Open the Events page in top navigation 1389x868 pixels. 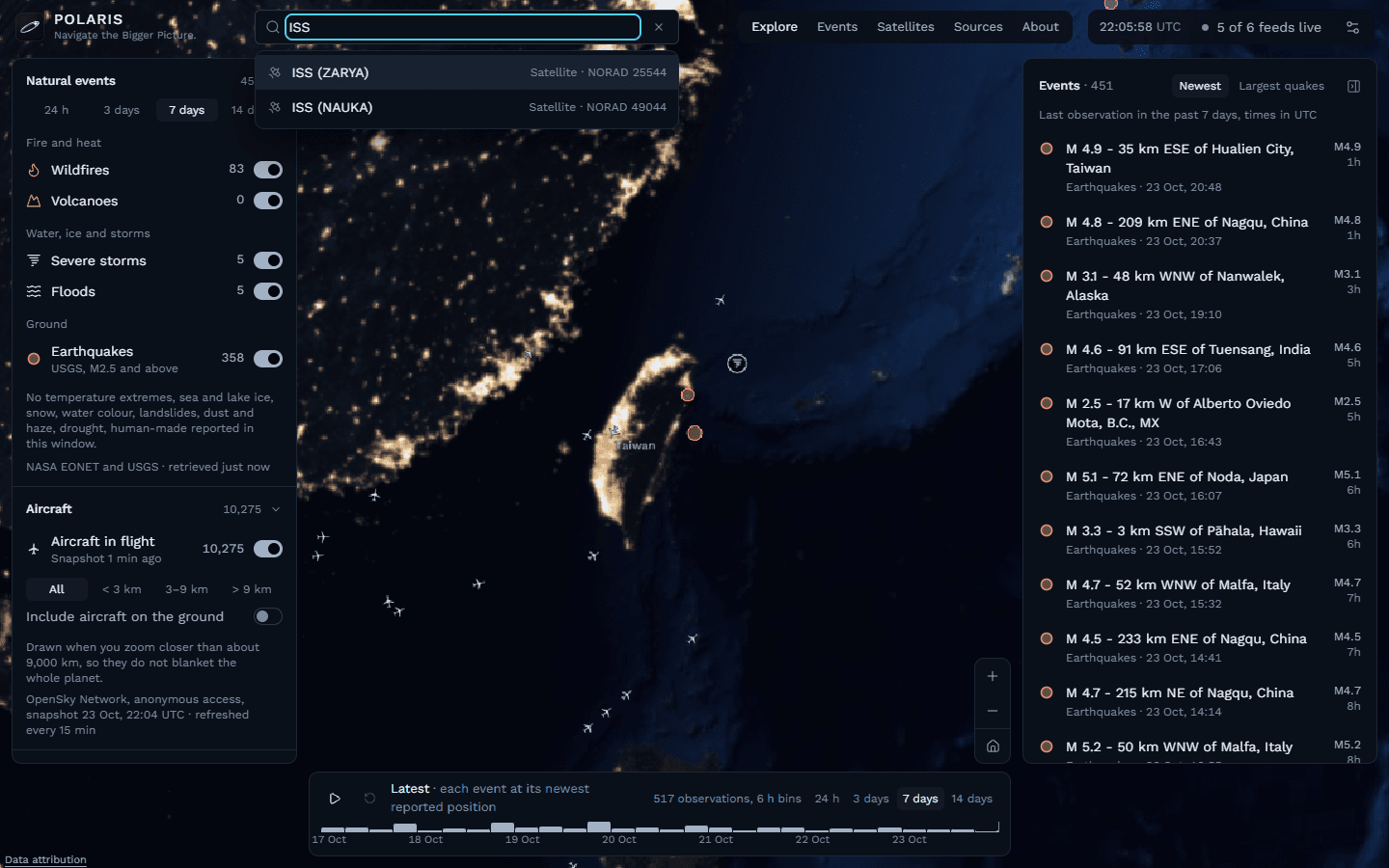point(837,27)
